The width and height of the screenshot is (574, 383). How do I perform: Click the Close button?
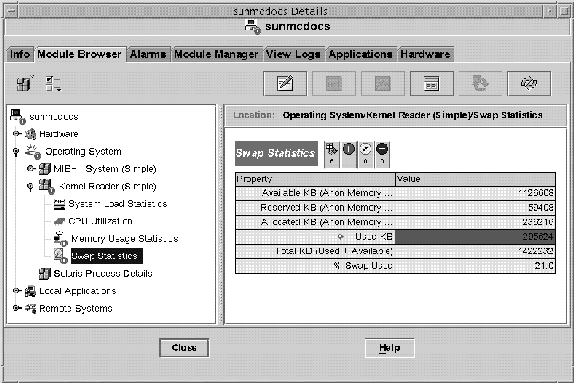click(184, 347)
